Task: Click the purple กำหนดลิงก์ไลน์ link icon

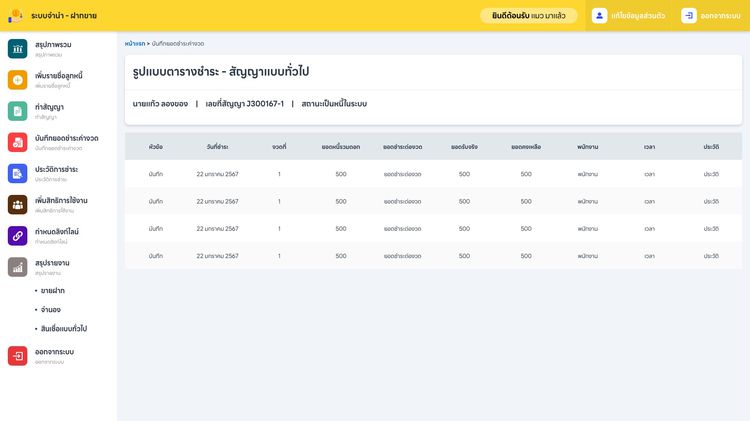Action: (17, 235)
